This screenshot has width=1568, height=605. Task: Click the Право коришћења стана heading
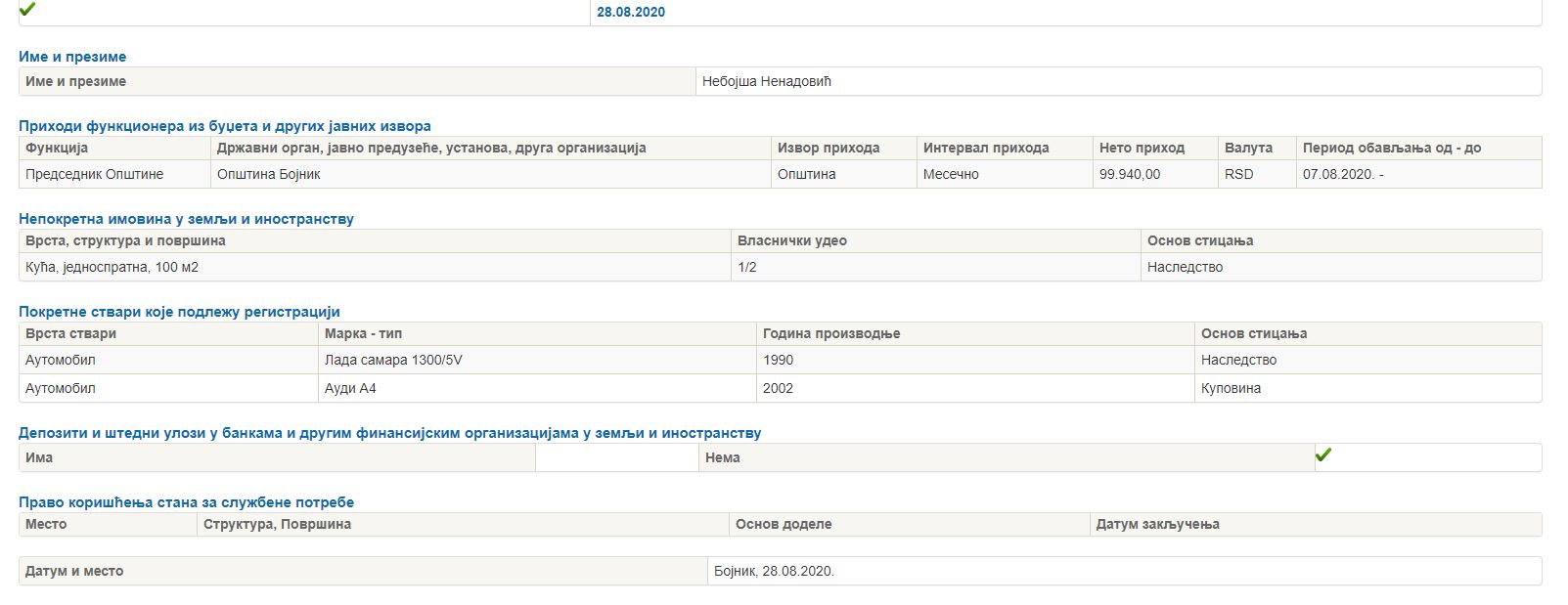pos(186,502)
